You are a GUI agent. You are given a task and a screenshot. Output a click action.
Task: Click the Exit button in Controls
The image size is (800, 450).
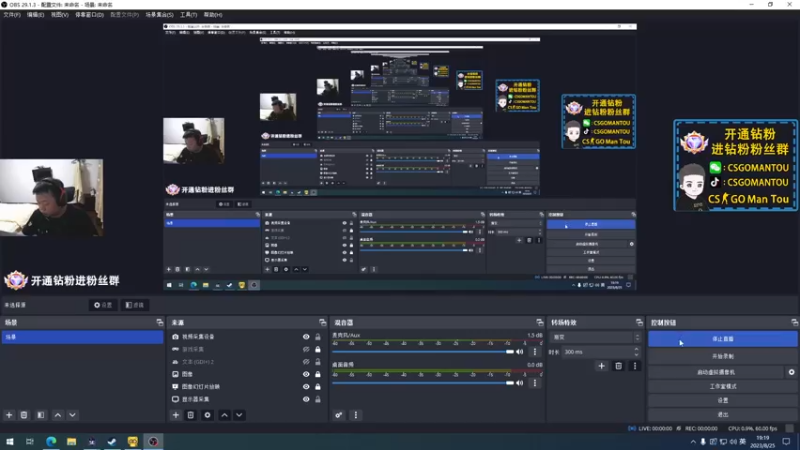click(722, 414)
